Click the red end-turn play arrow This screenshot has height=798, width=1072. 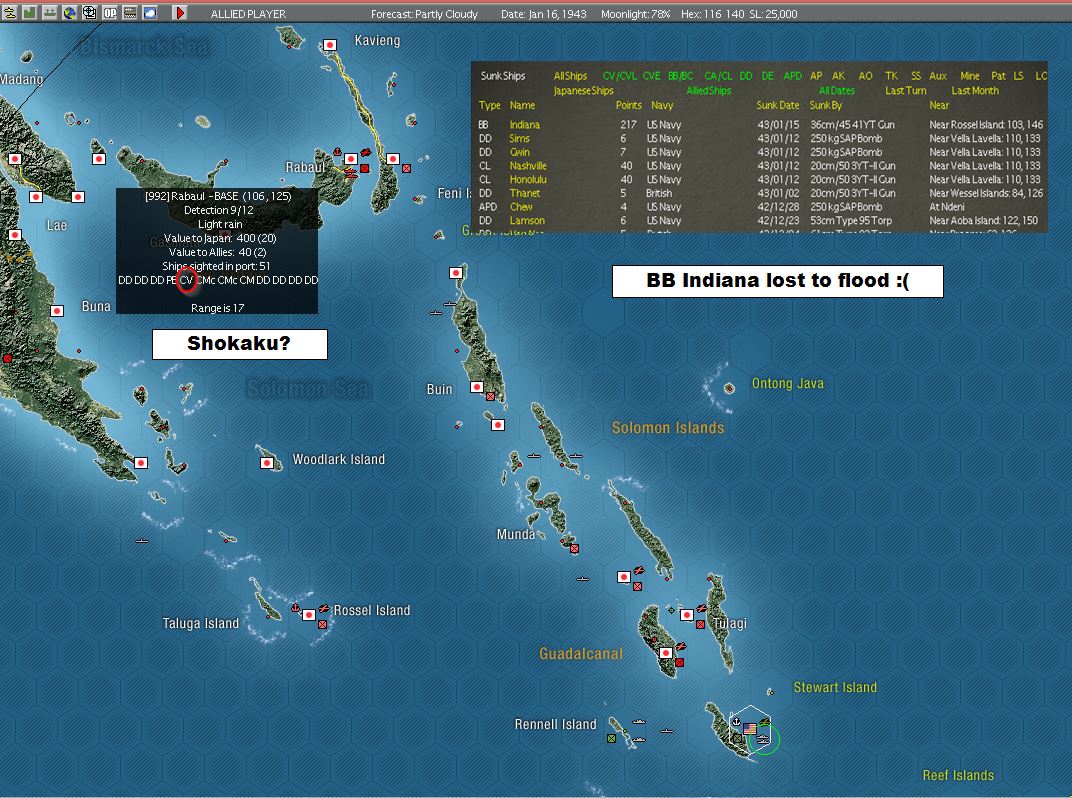(180, 12)
